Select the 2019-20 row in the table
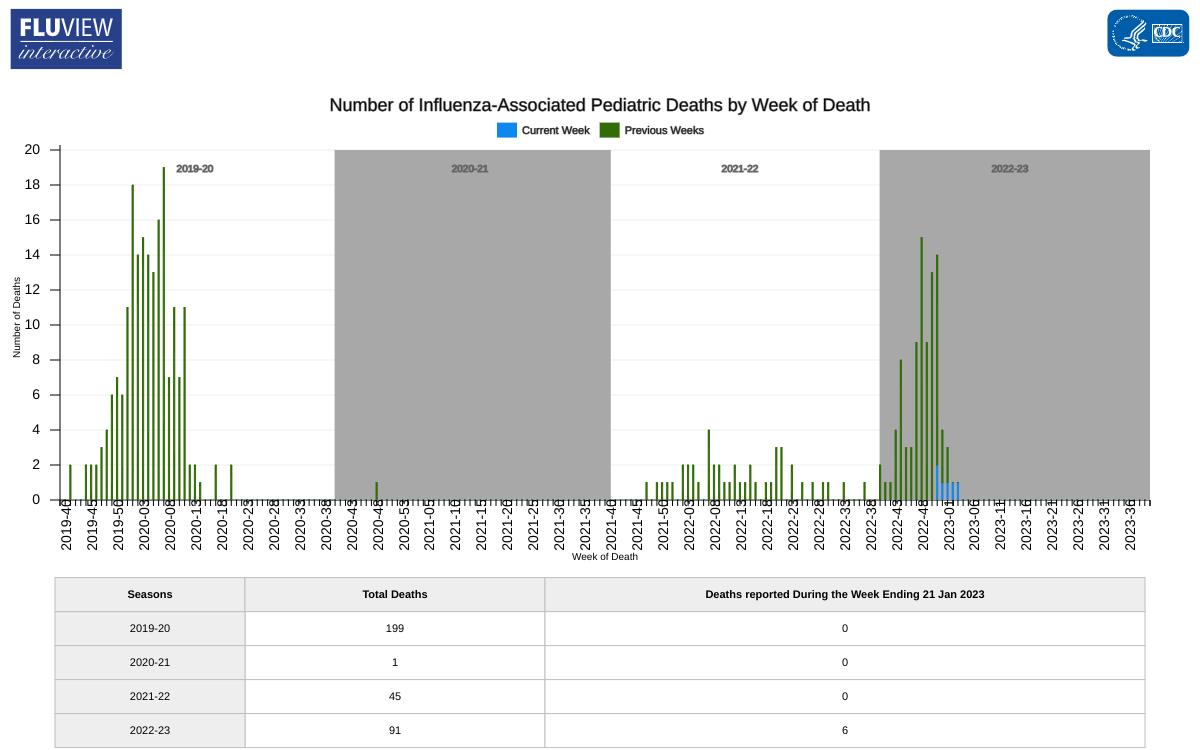 (x=150, y=628)
